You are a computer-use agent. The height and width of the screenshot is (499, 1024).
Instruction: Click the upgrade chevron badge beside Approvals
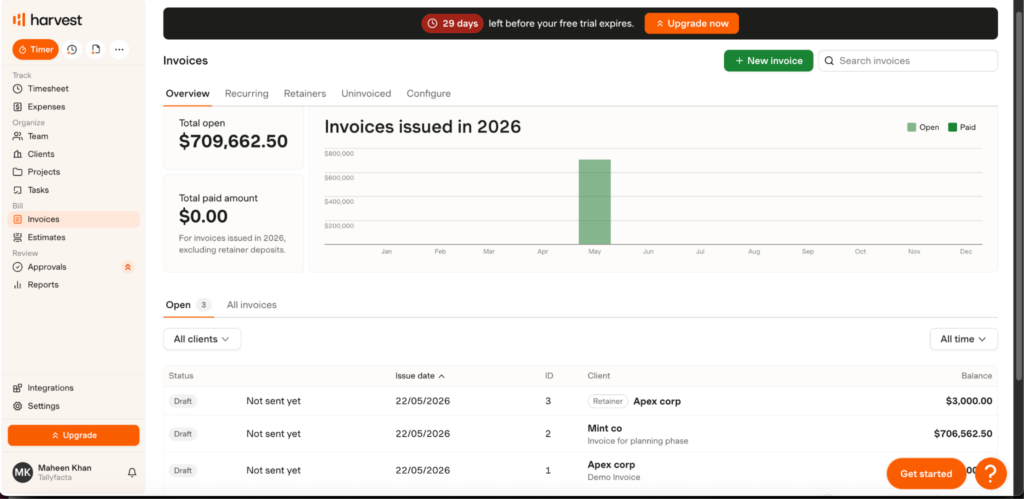tap(128, 267)
